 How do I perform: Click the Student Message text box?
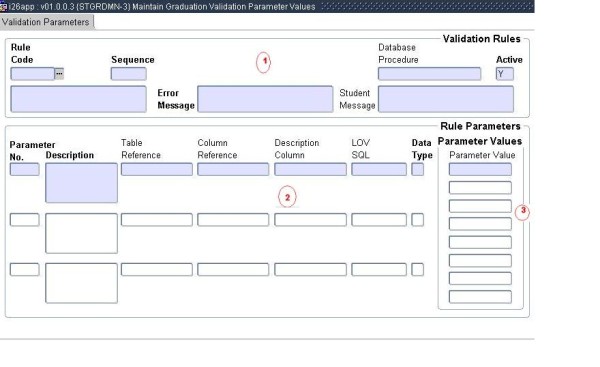point(446,99)
